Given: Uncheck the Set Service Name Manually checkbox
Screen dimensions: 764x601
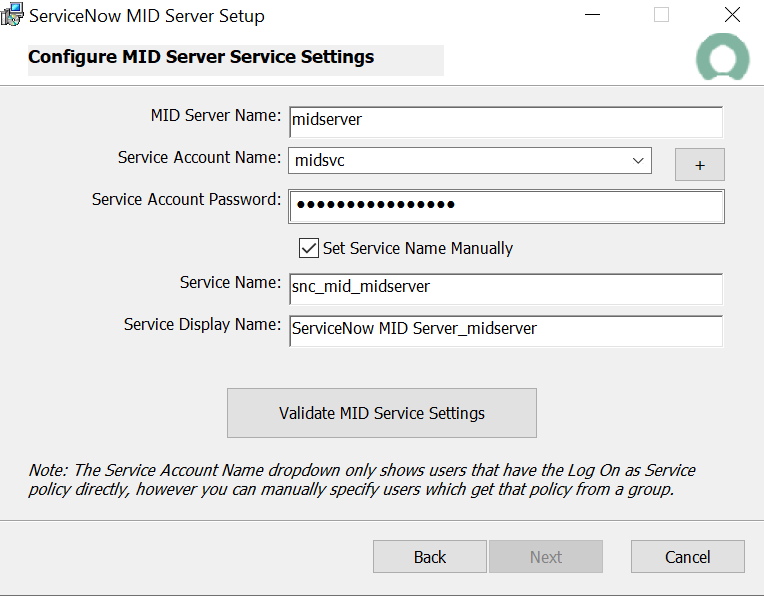Looking at the screenshot, I should coord(309,248).
